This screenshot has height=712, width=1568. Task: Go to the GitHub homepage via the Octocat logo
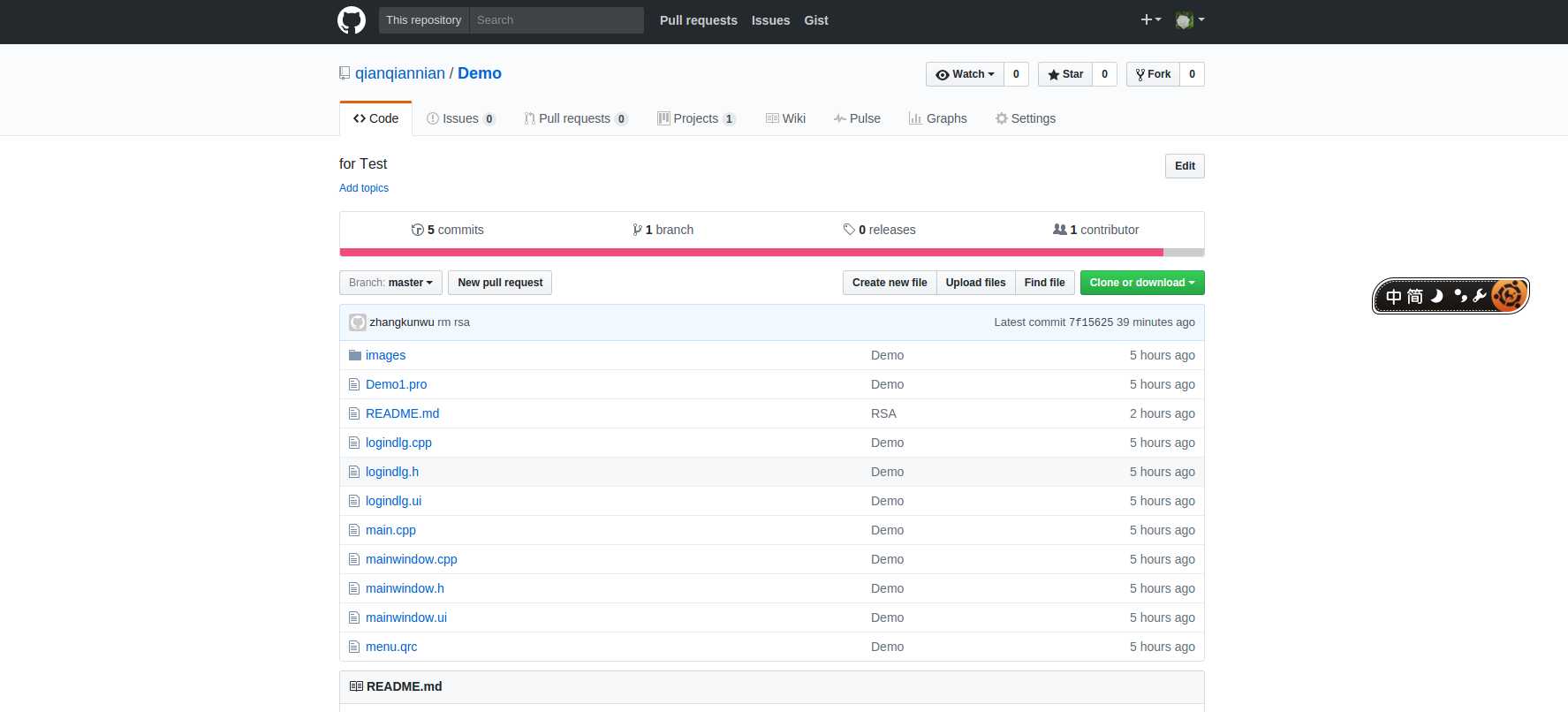[352, 20]
